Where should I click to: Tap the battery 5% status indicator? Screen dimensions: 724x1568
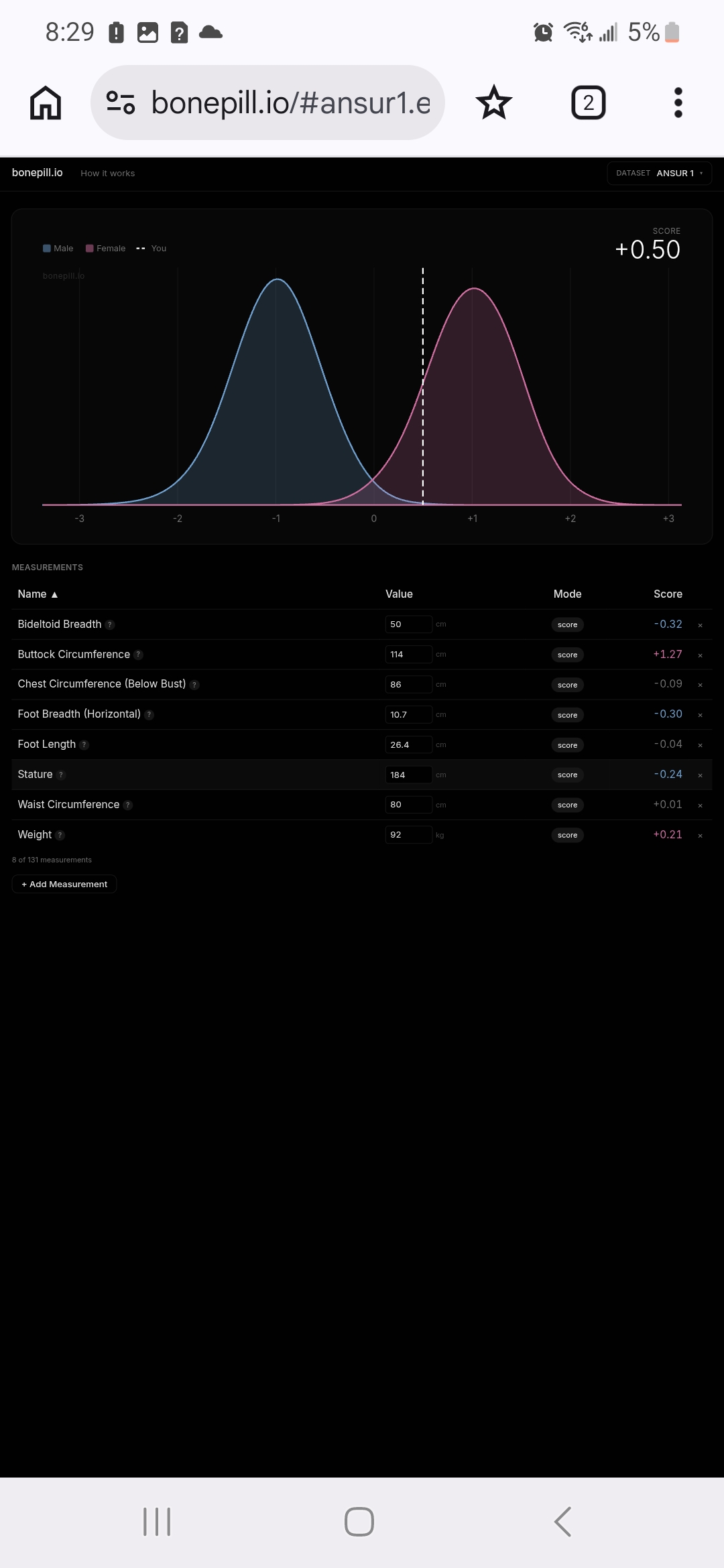point(654,32)
